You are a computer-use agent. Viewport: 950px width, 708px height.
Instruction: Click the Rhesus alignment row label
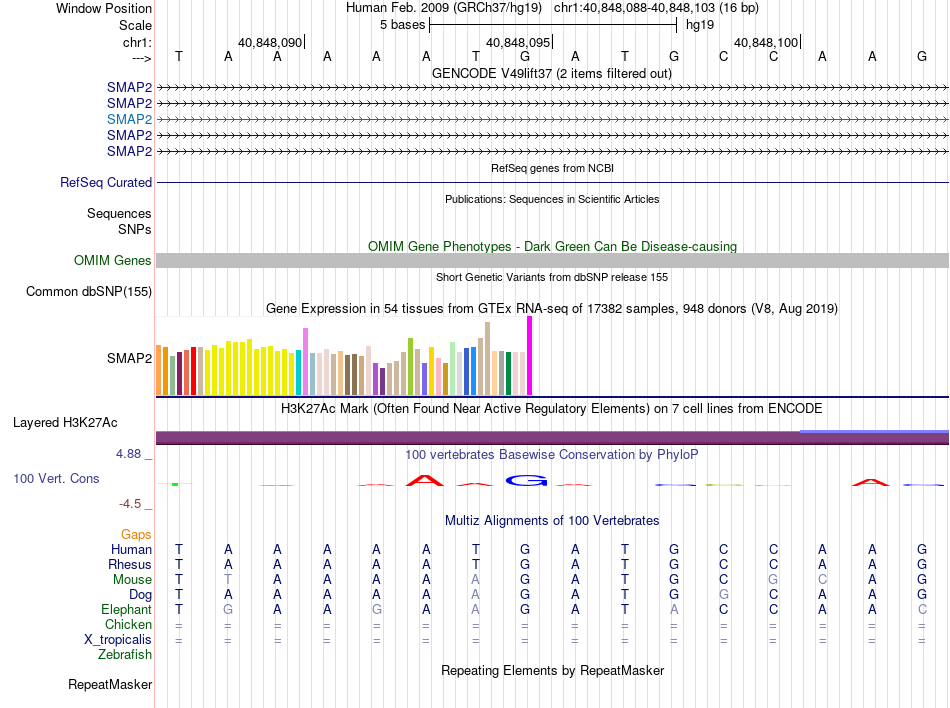[130, 564]
